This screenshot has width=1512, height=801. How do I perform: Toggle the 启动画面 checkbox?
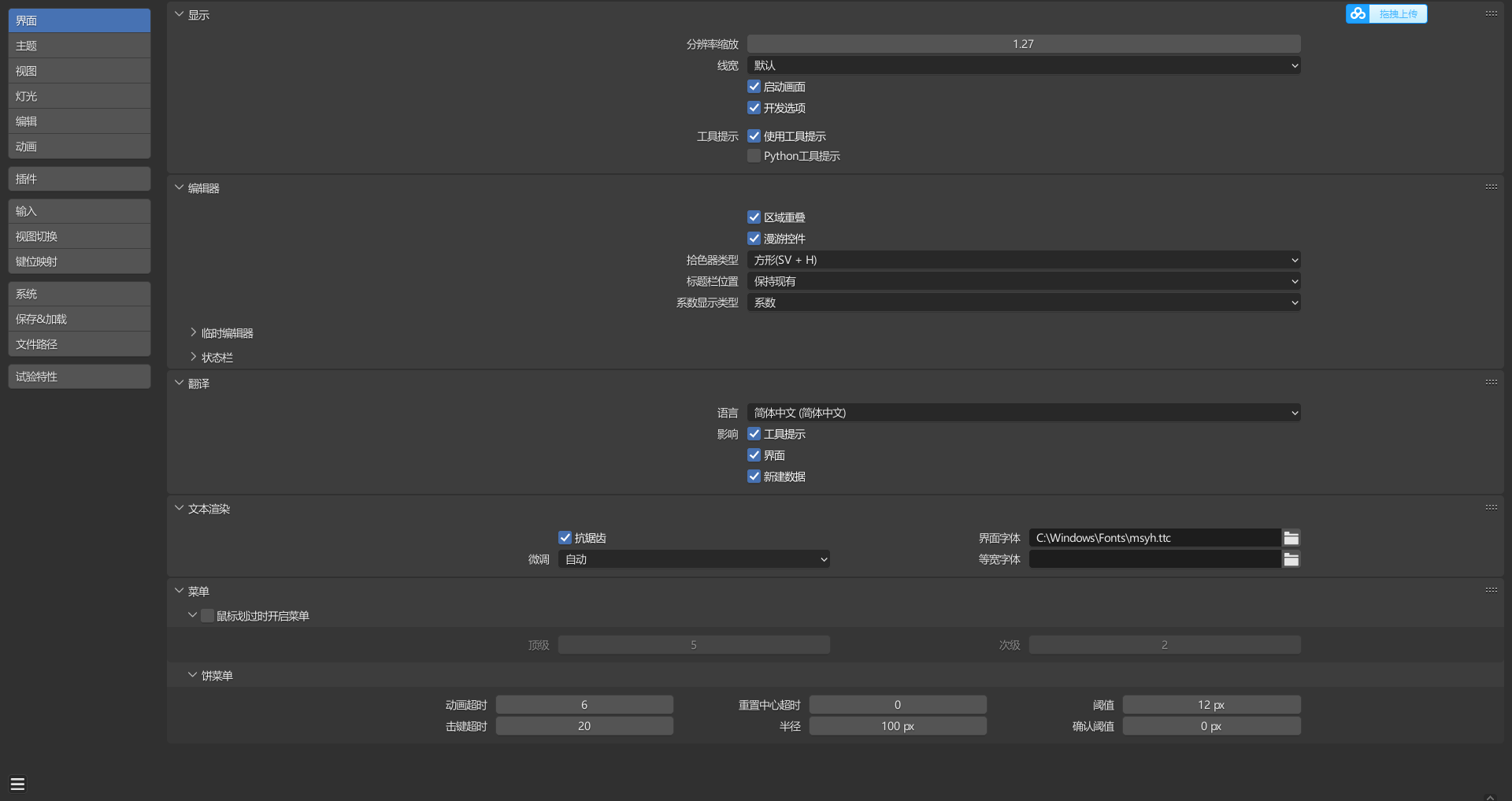[x=754, y=87]
